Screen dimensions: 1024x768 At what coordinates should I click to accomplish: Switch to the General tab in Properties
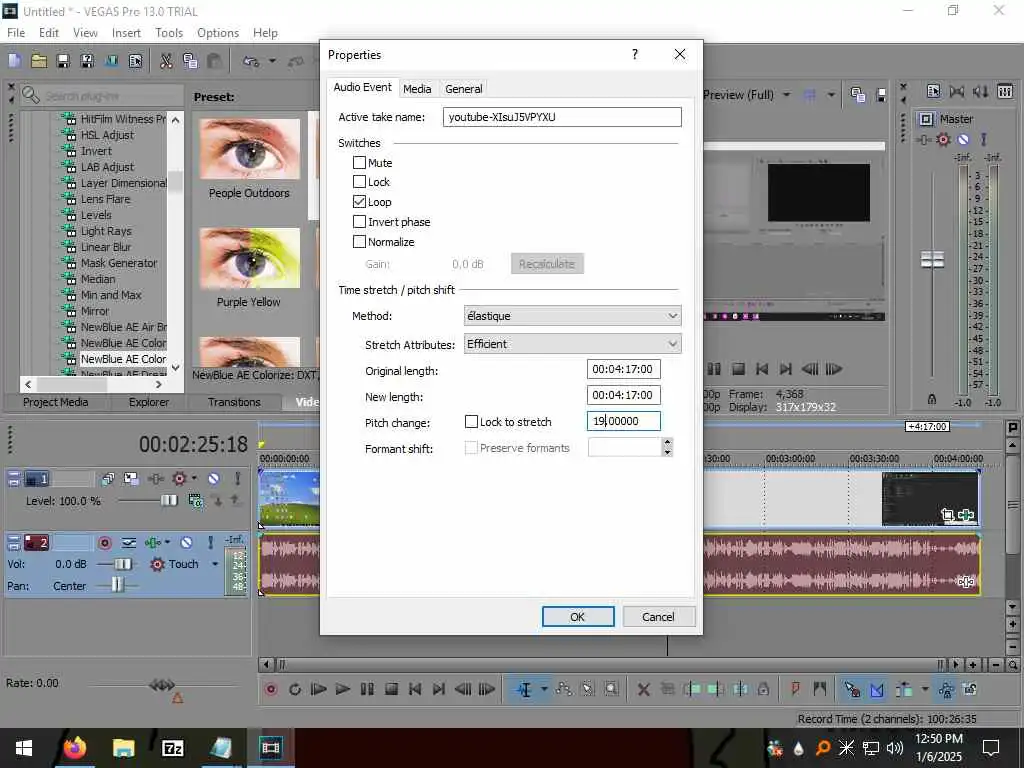click(464, 89)
